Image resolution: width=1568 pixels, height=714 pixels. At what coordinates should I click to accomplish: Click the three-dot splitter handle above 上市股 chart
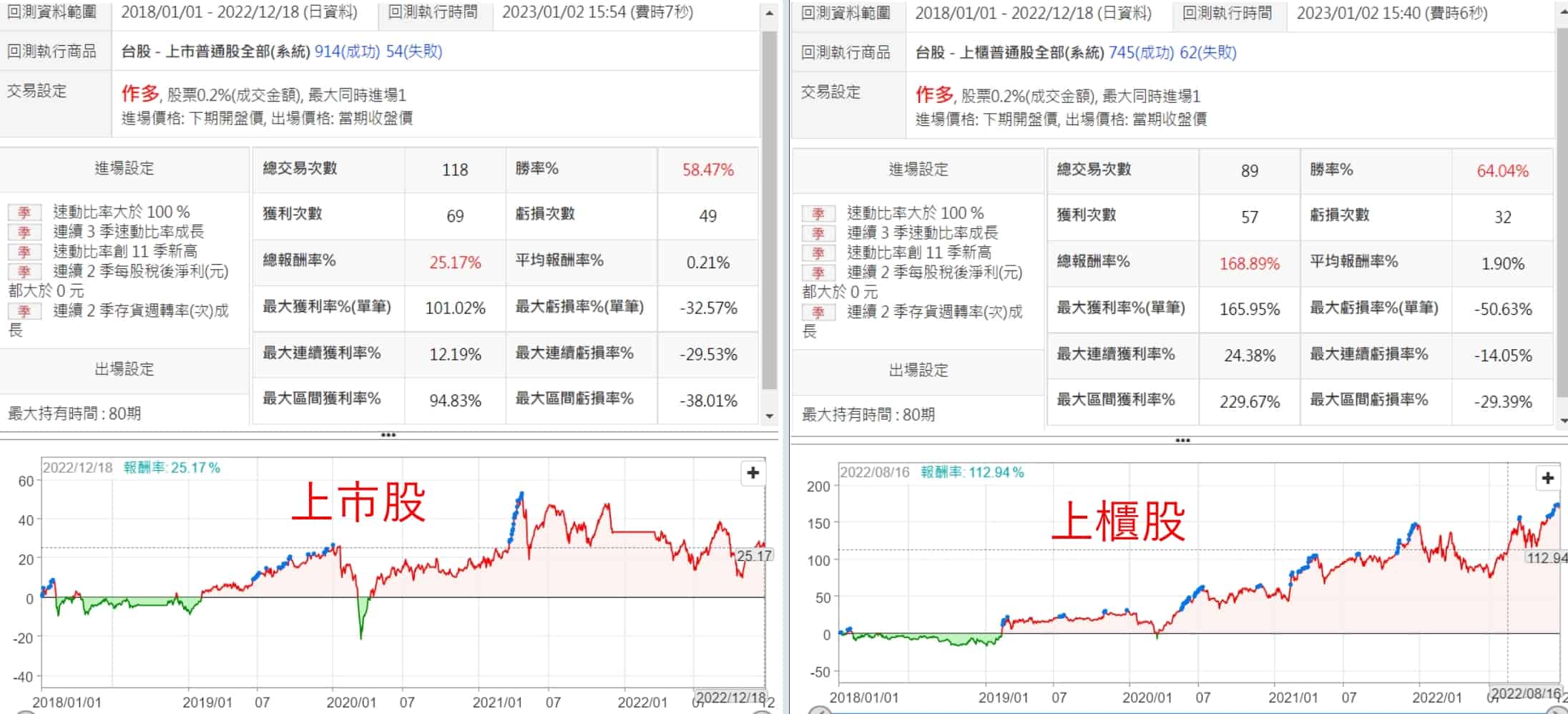[x=388, y=435]
